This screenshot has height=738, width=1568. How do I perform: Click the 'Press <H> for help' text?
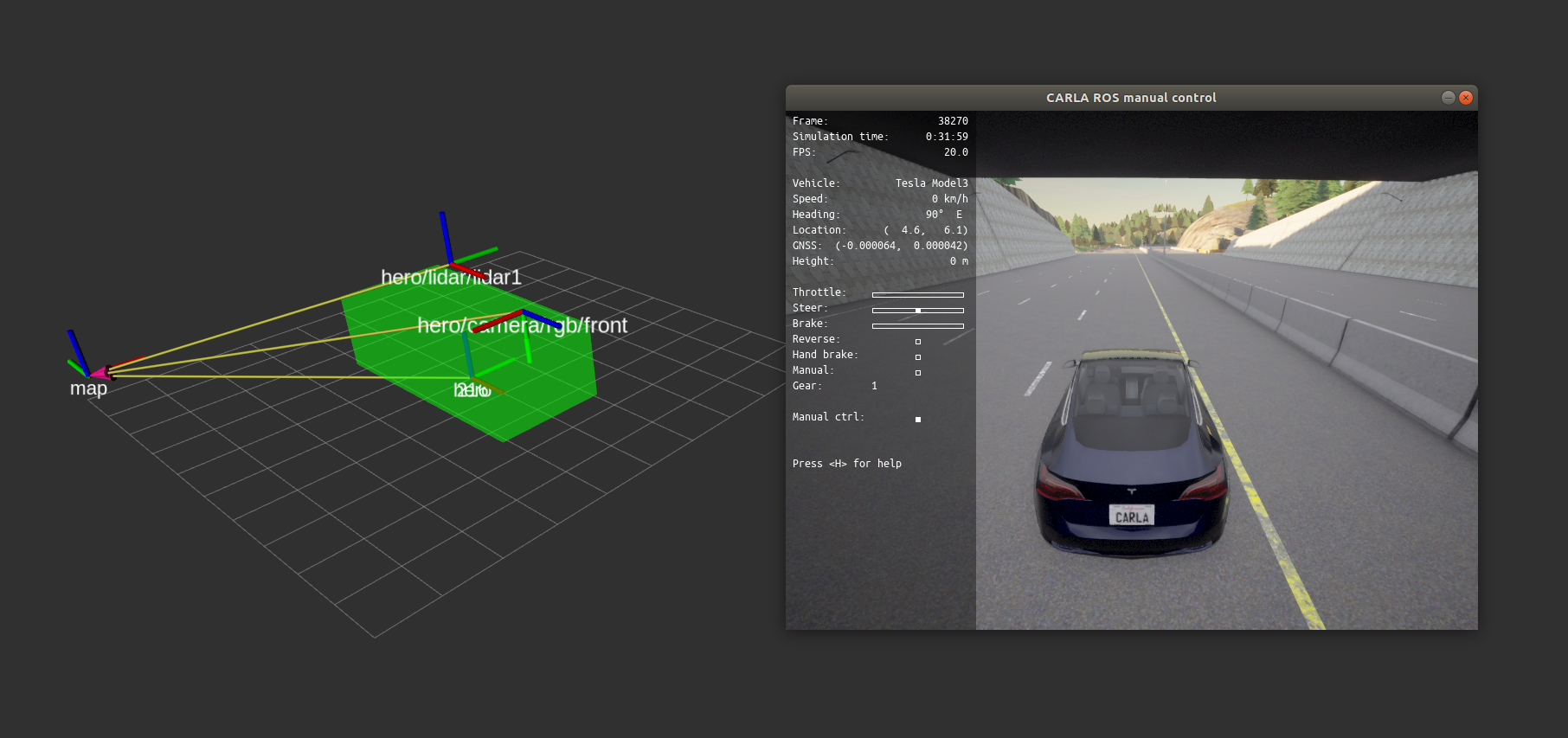[847, 464]
